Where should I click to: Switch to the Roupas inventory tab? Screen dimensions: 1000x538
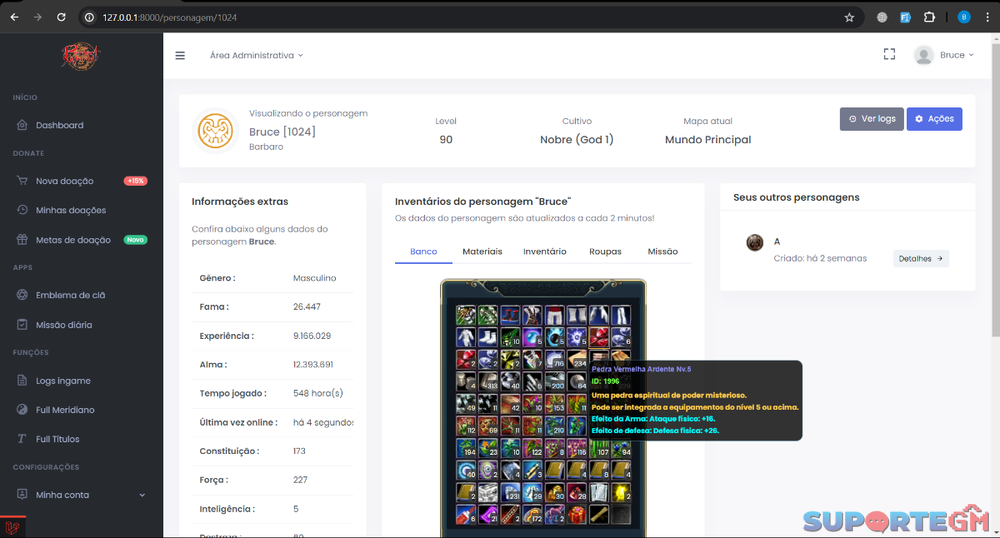click(x=605, y=252)
